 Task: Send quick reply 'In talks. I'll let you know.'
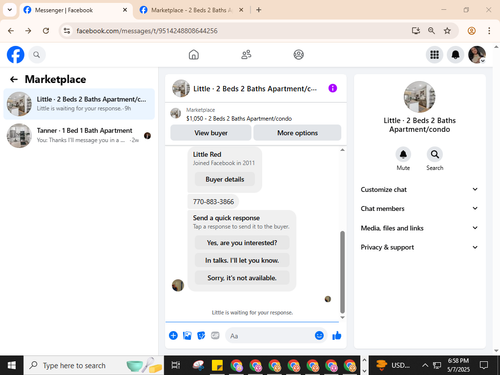(242, 260)
